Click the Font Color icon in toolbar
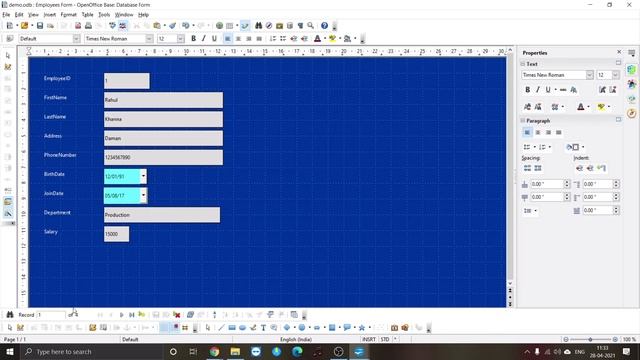 (x=317, y=39)
